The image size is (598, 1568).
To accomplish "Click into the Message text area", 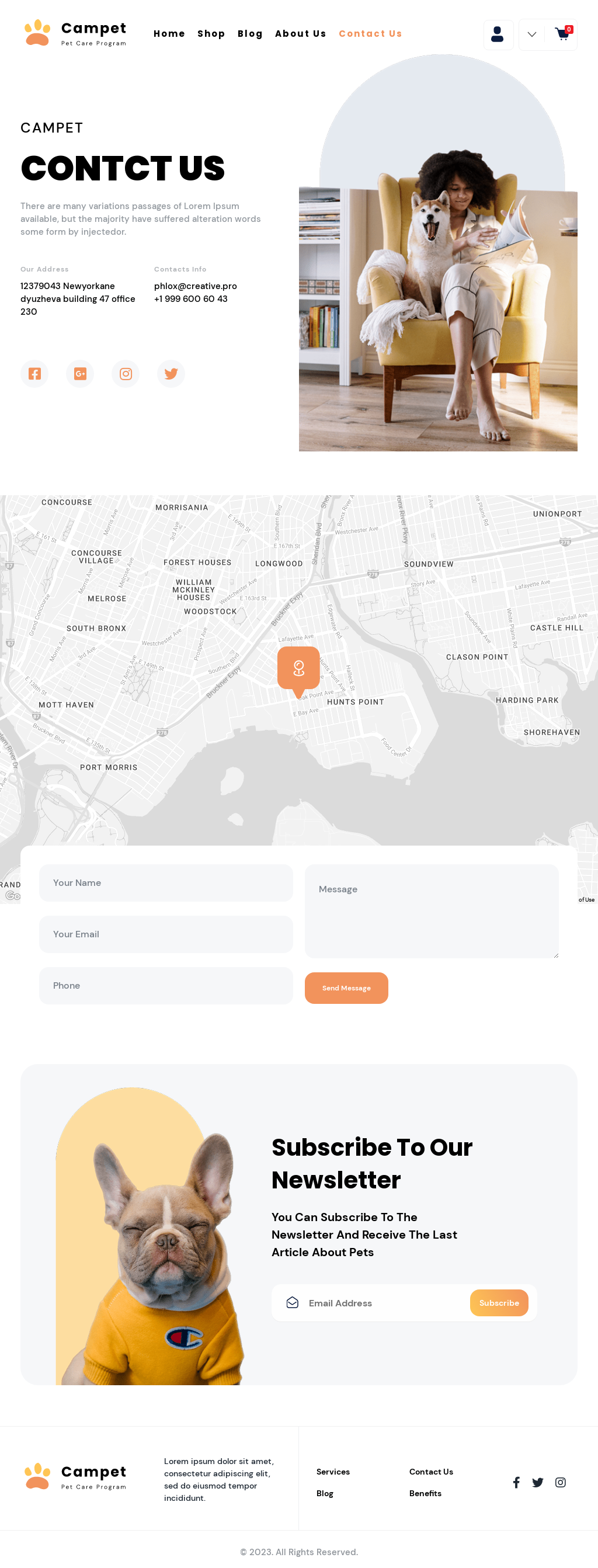I will (431, 910).
